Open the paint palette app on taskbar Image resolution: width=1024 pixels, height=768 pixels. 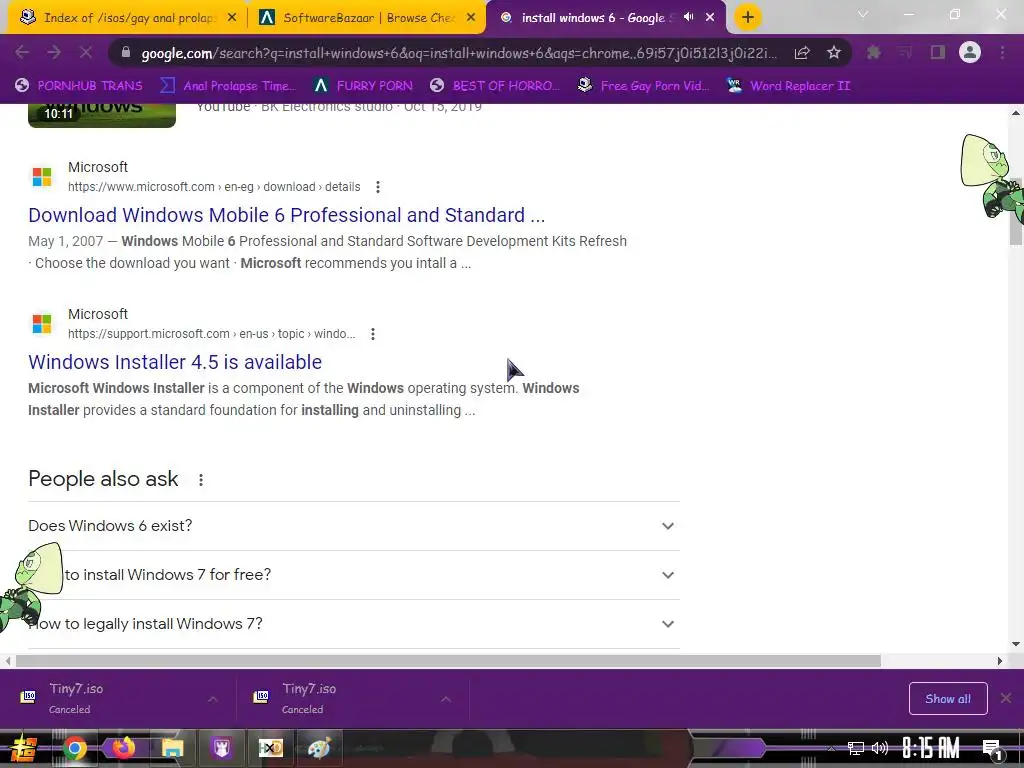click(319, 748)
